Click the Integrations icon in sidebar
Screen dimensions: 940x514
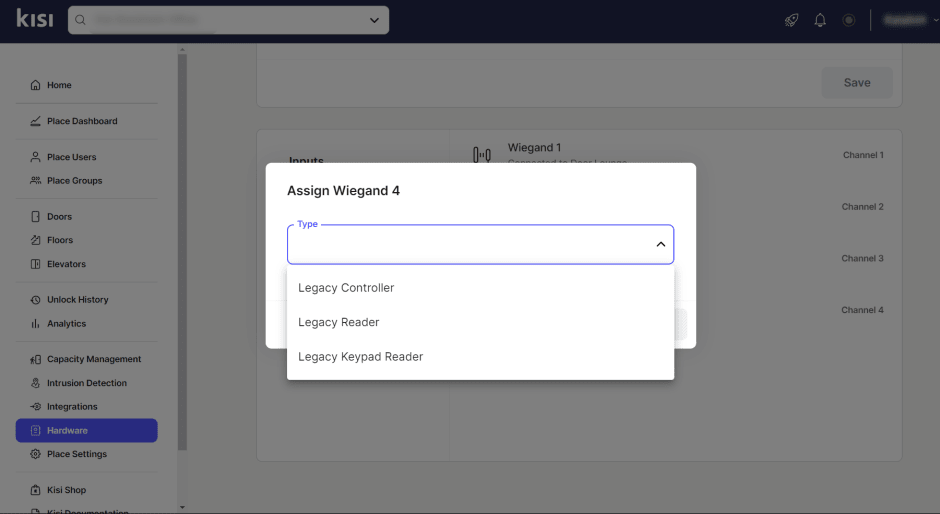pos(35,407)
